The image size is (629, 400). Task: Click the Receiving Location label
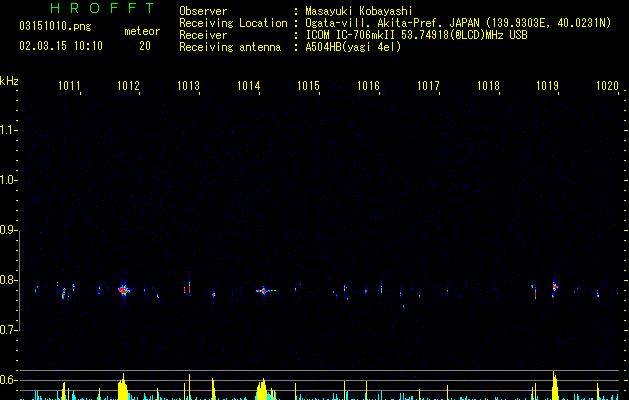click(x=233, y=23)
